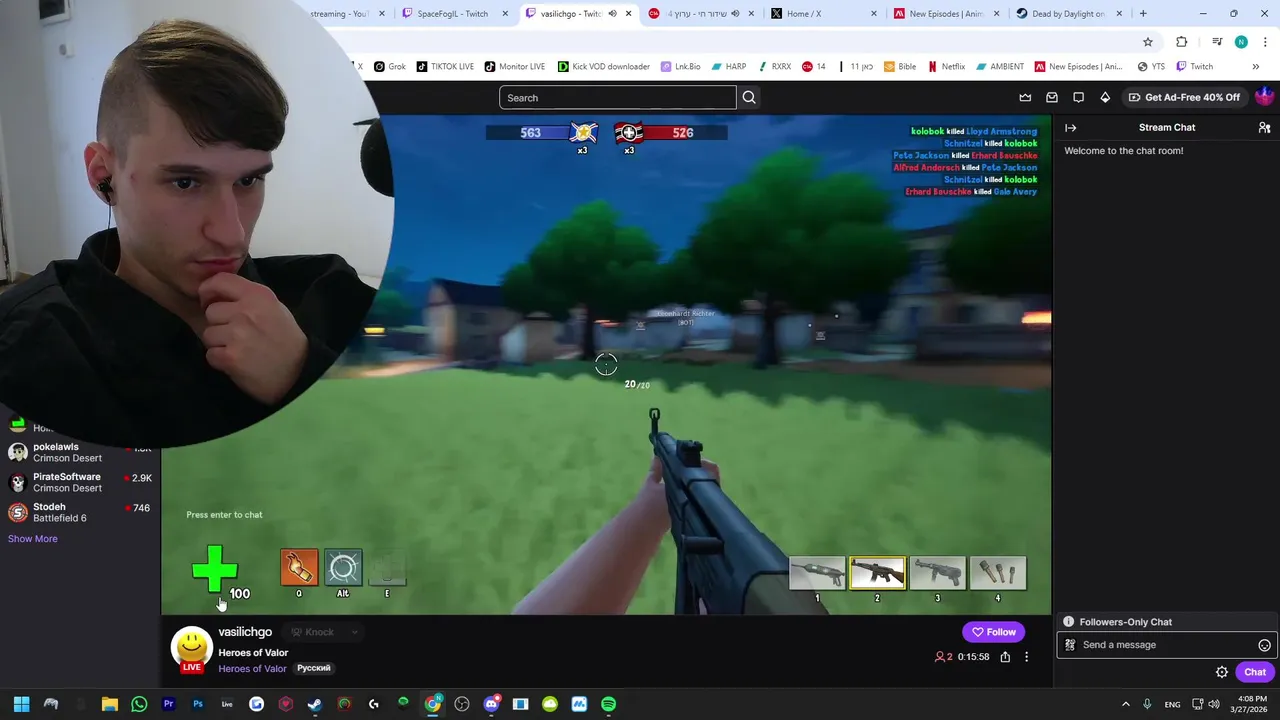This screenshot has height=720, width=1280.
Task: Open Discord from the taskbar
Action: click(x=491, y=704)
